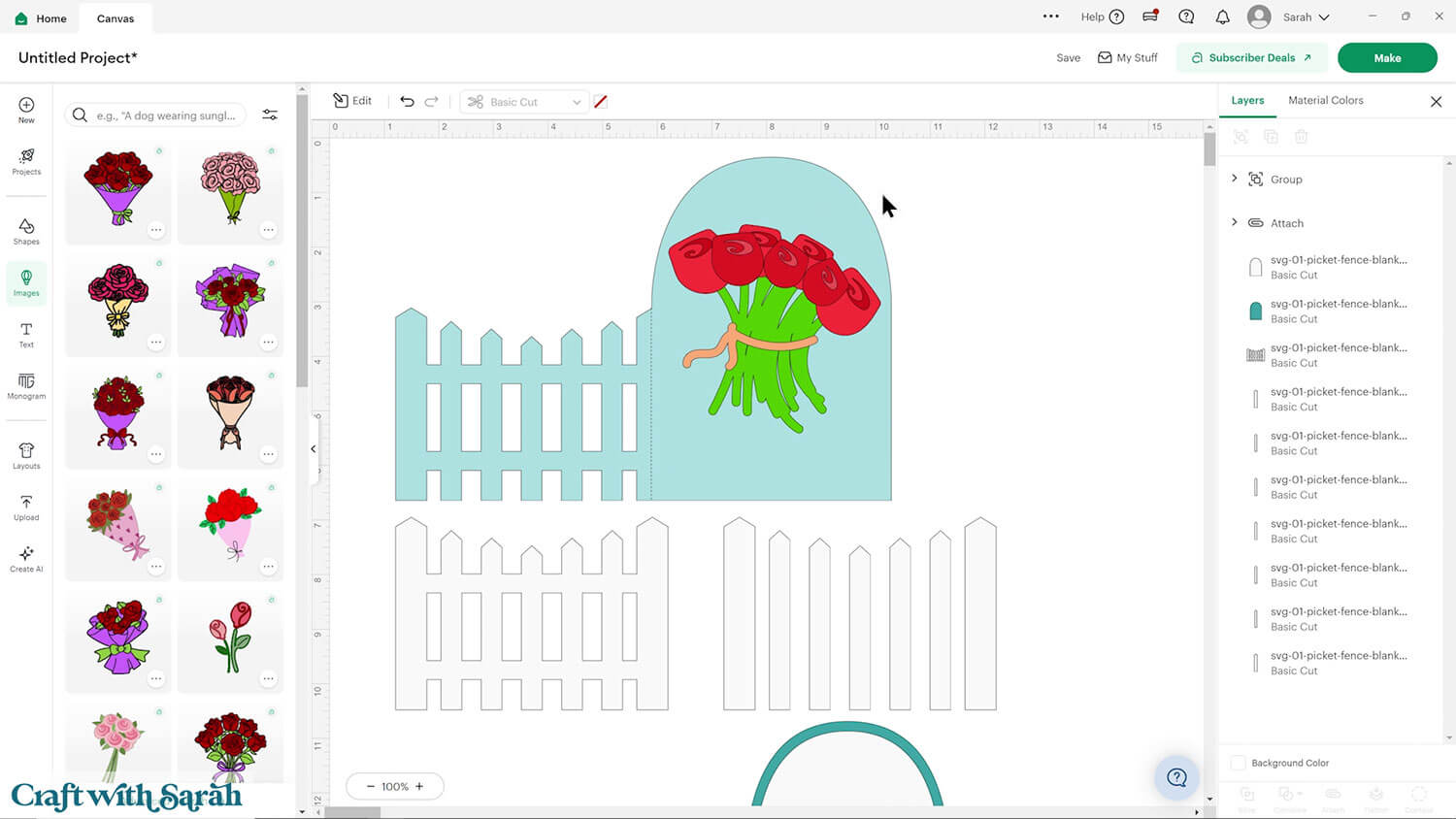Expand the Attach layer
This screenshot has width=1456, height=819.
(x=1235, y=222)
